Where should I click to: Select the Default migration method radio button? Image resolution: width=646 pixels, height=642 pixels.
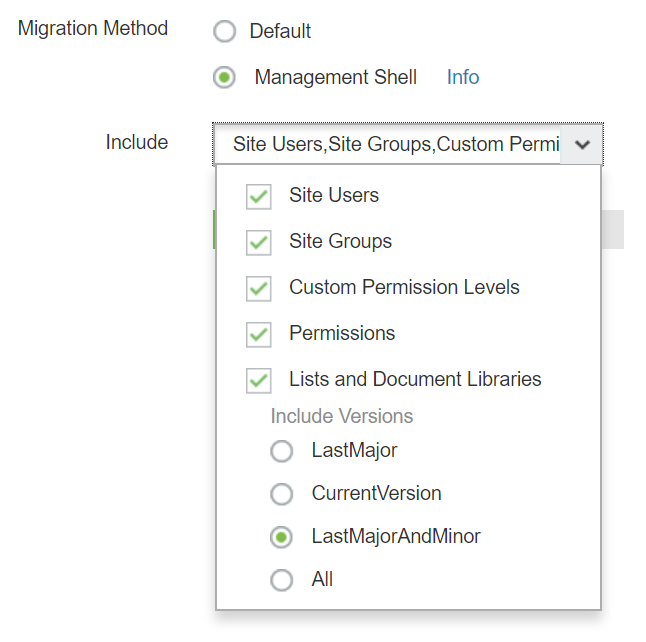[x=225, y=32]
